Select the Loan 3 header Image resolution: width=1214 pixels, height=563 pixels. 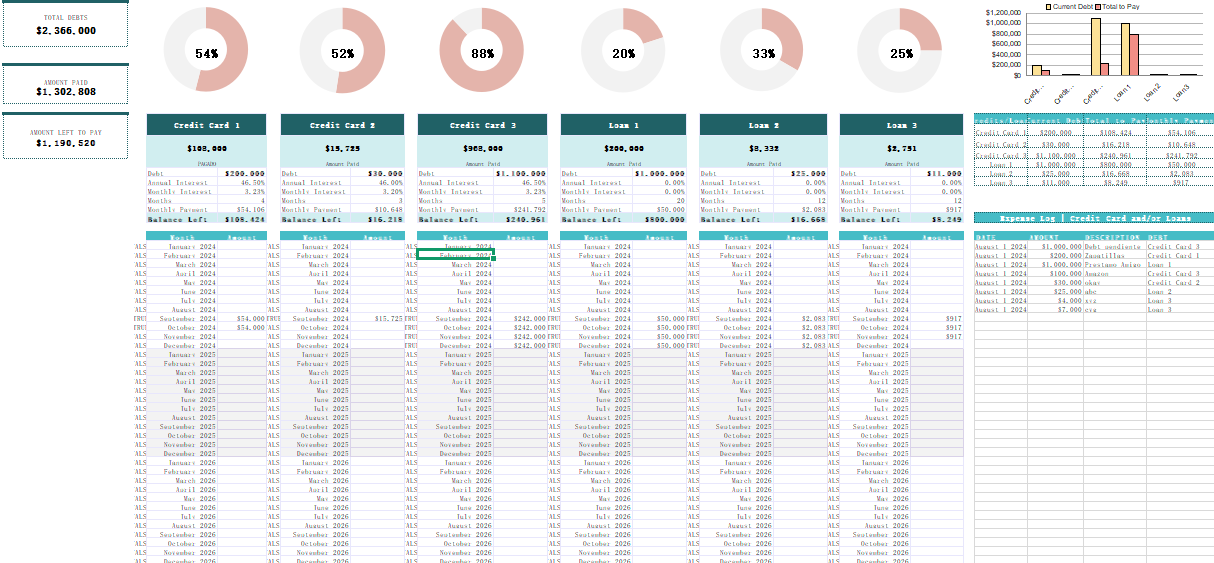(901, 125)
